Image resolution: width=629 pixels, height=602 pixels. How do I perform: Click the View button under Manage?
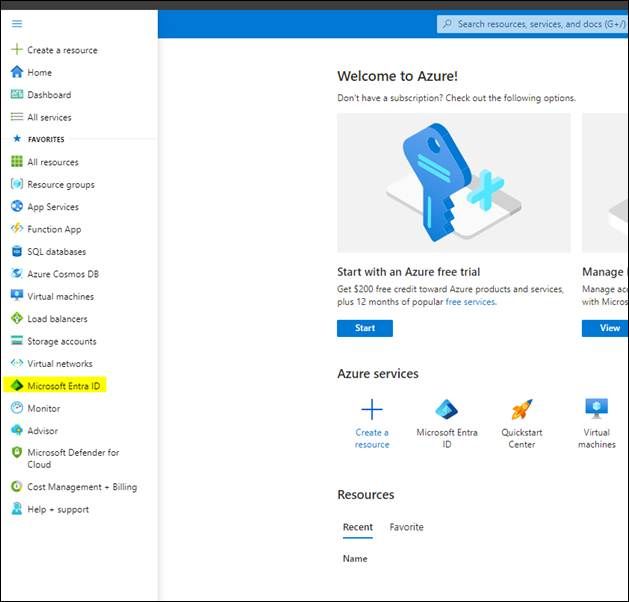[609, 328]
